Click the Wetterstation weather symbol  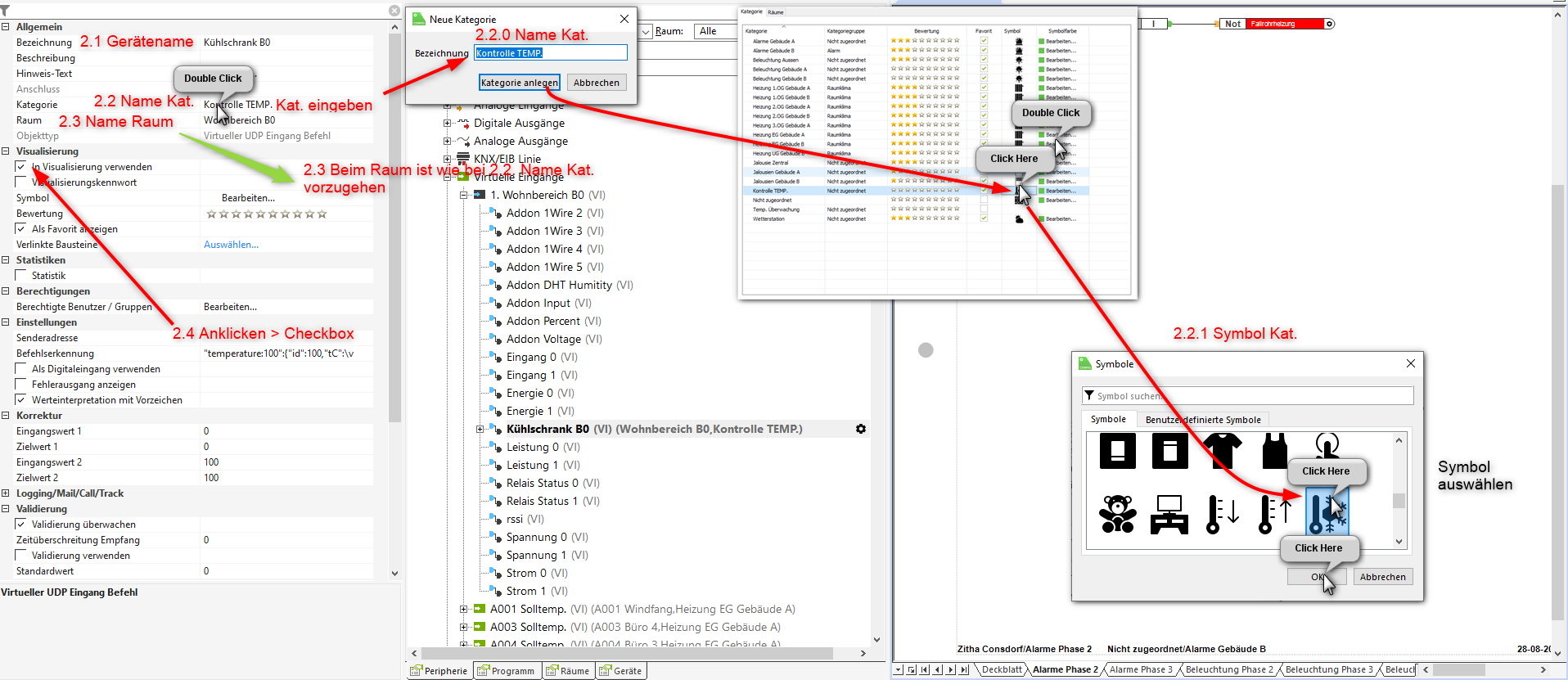(1019, 219)
